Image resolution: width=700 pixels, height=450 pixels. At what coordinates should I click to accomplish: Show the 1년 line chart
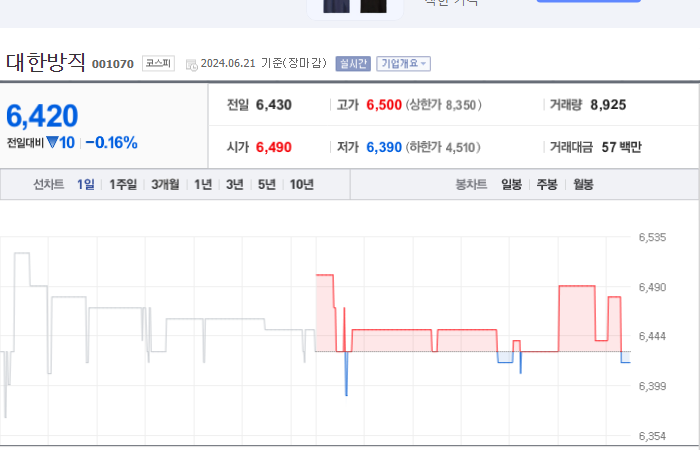tap(203, 184)
